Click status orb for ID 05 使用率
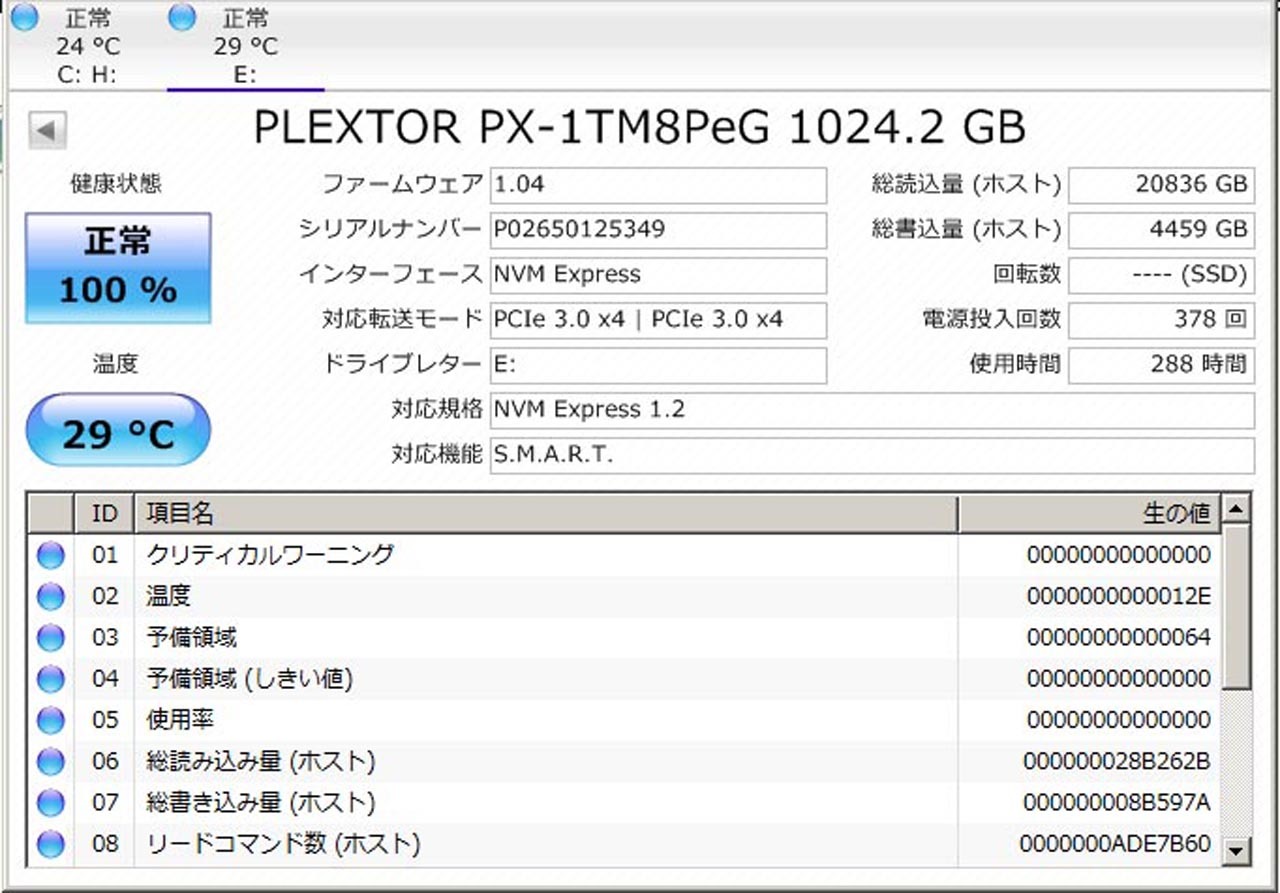This screenshot has height=893, width=1280. [50, 720]
